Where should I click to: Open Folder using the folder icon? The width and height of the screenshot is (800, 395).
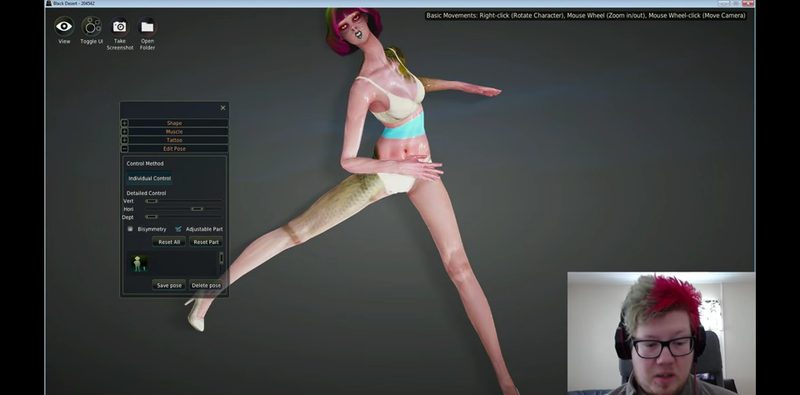tap(147, 26)
